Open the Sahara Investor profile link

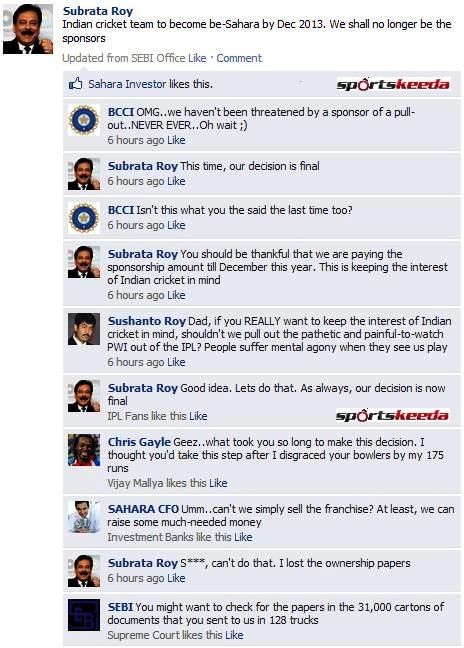(x=127, y=84)
